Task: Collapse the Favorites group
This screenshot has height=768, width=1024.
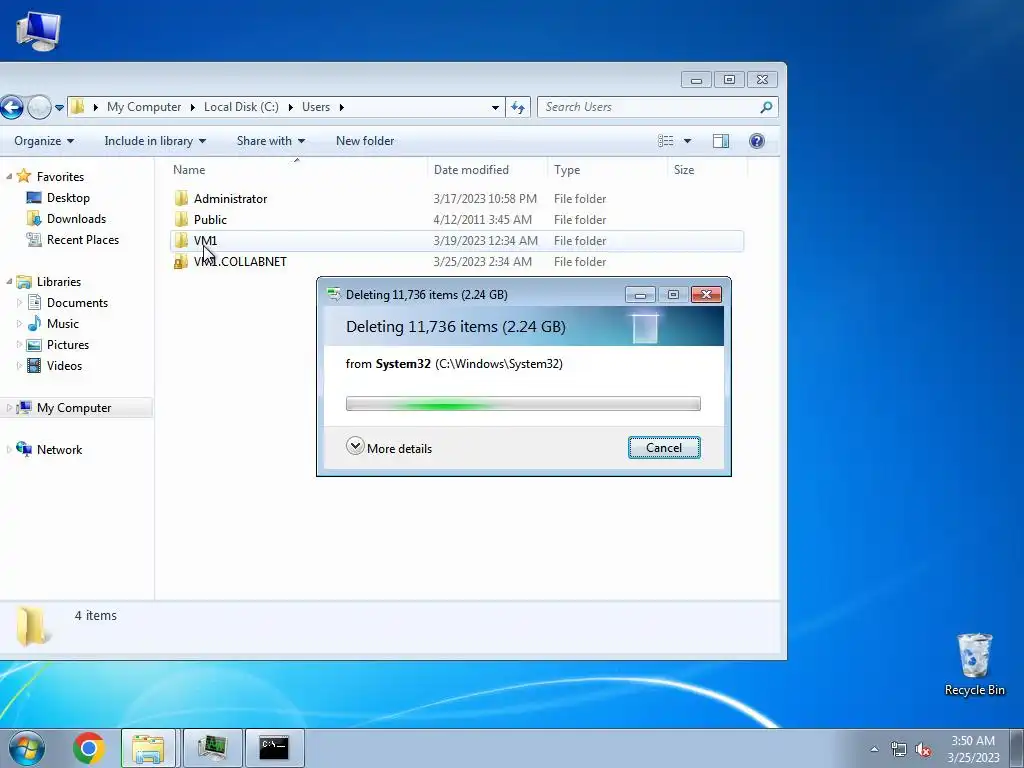Action: click(x=9, y=177)
